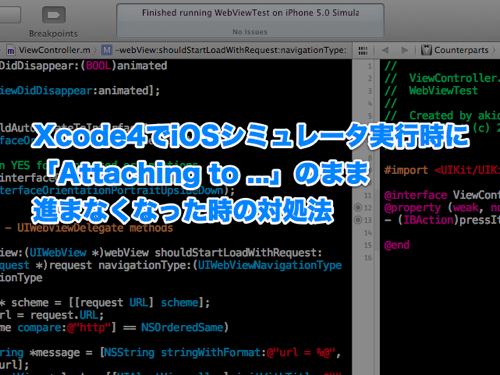Click '(IBAction)pressIt' method declaration
Viewport: 500px width, 375px height.
(x=448, y=220)
